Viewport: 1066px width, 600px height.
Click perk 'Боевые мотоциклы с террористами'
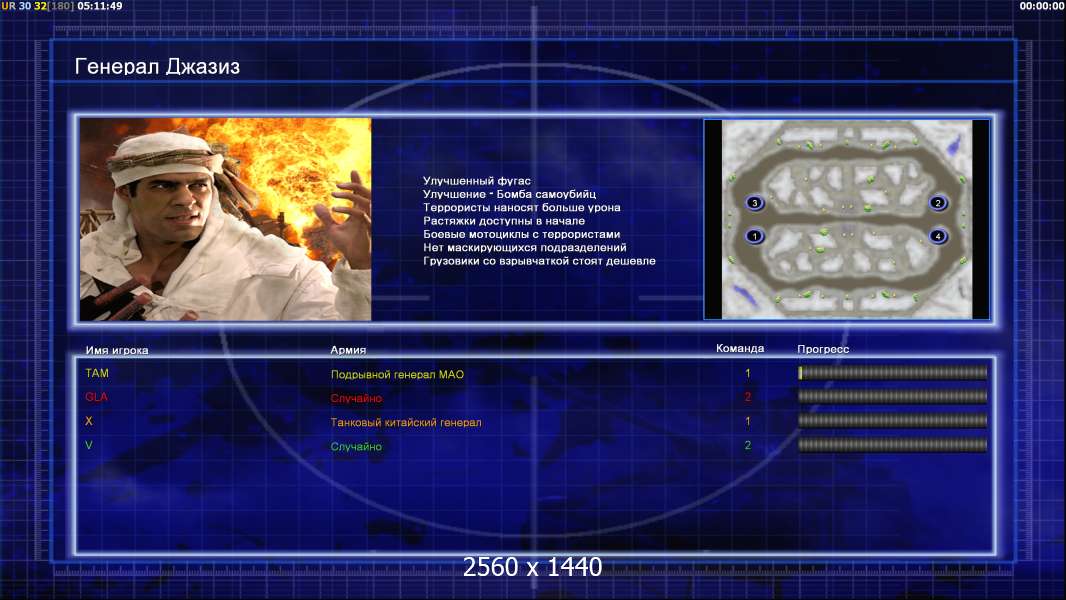coord(521,234)
